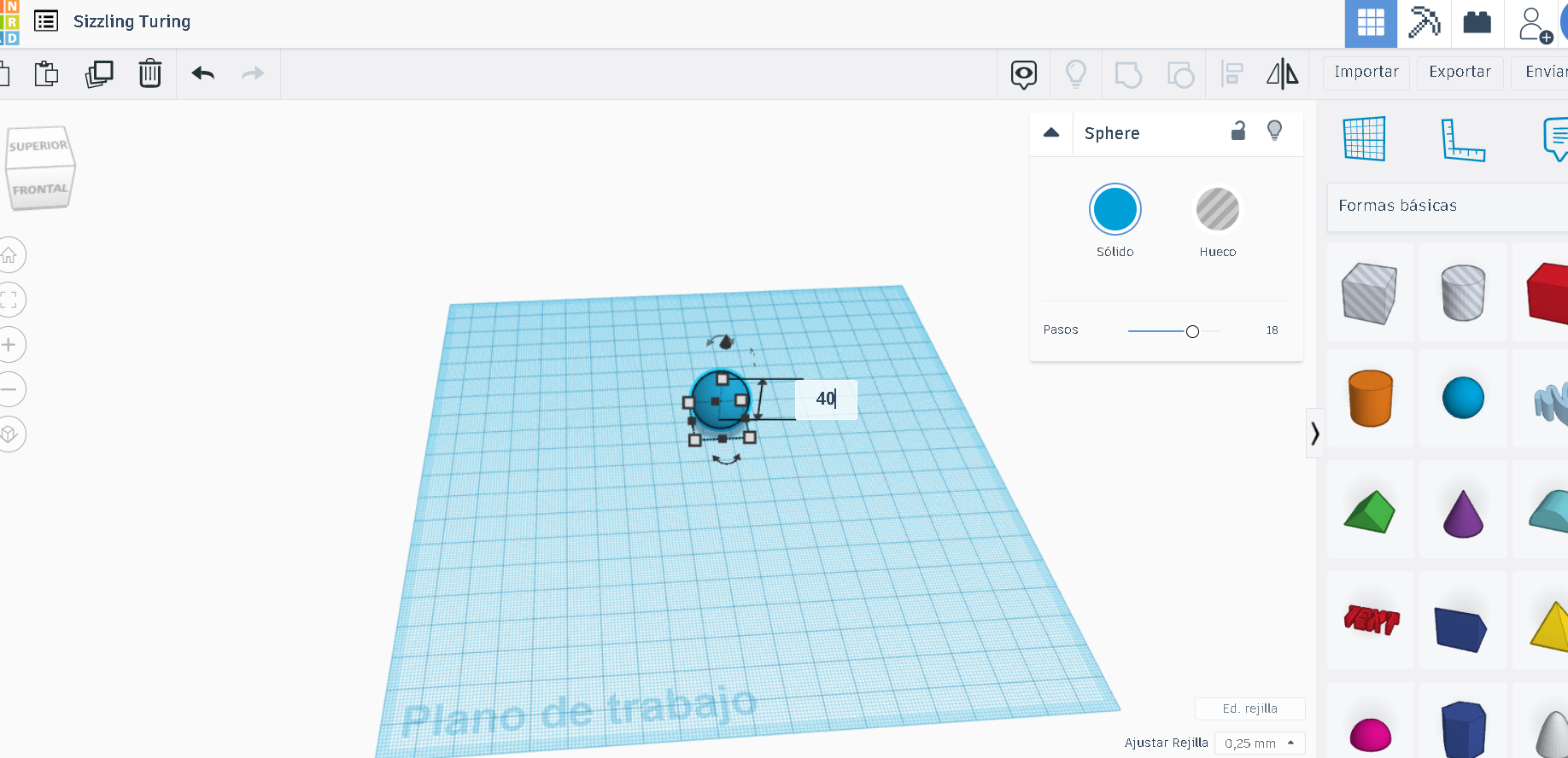Screen dimensions: 1568x758
Task: Activate the Mirror flip tool
Action: point(1283,74)
